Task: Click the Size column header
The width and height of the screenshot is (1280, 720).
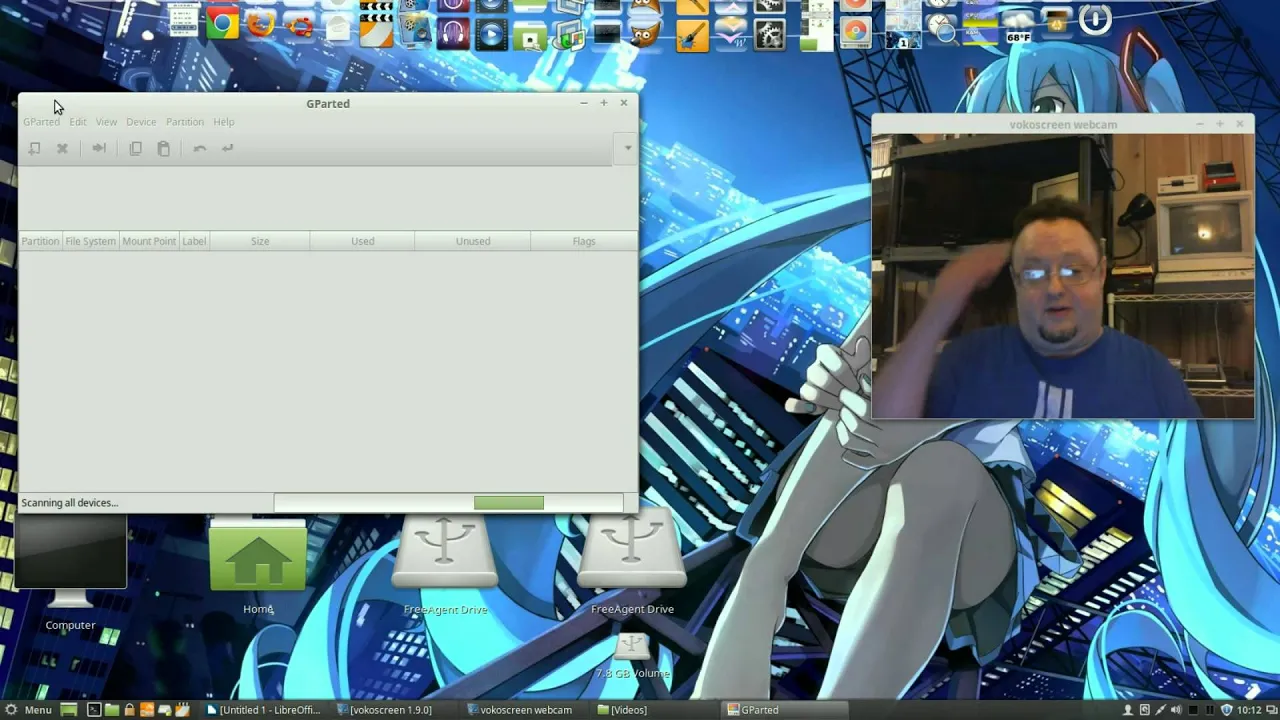Action: [x=260, y=241]
